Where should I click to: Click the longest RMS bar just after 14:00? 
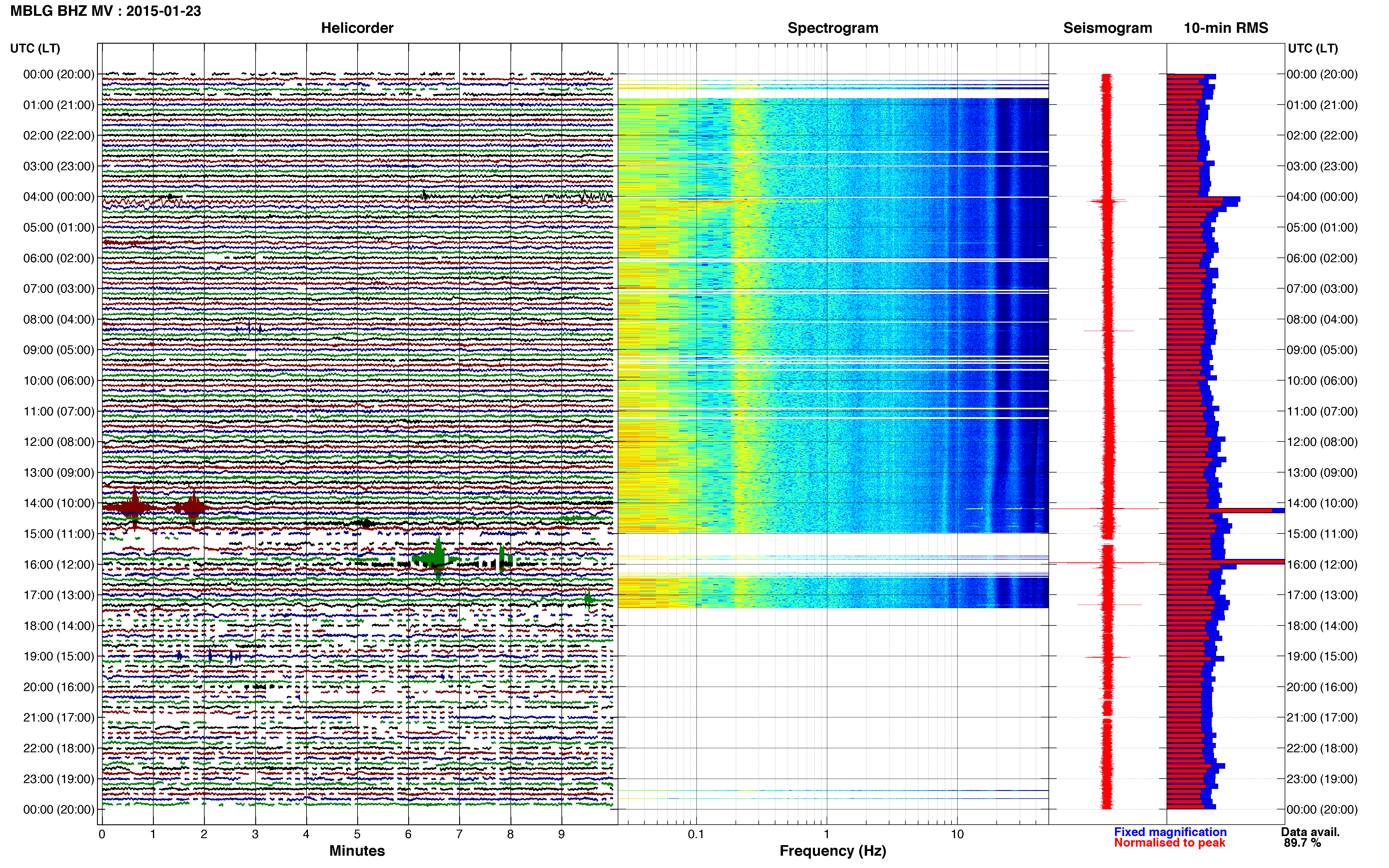tap(1225, 510)
